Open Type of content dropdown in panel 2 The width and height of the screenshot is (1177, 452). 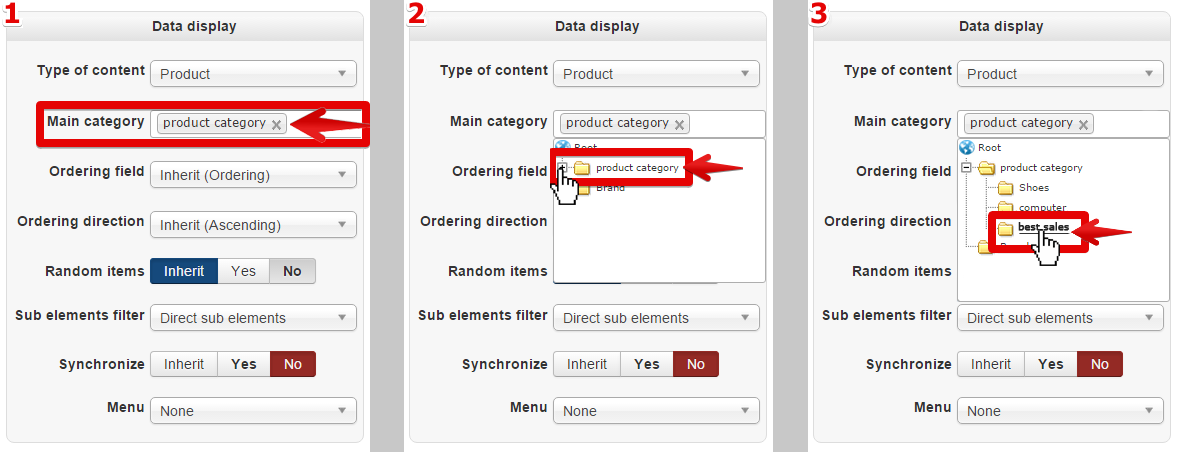(656, 74)
